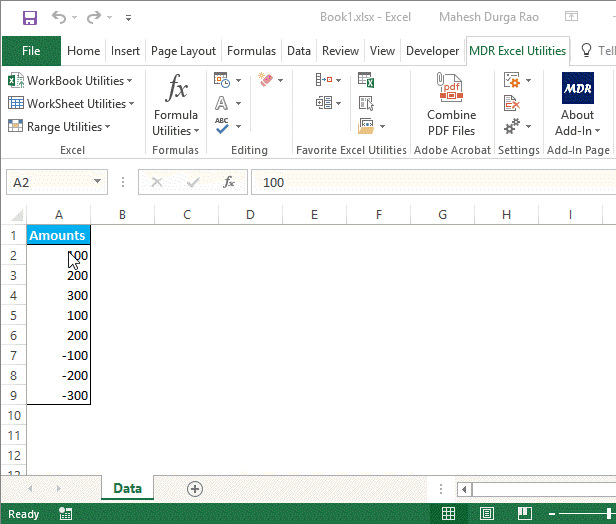Click the previous sheet navigation arrow
The height and width of the screenshot is (524, 616).
click(x=30, y=488)
